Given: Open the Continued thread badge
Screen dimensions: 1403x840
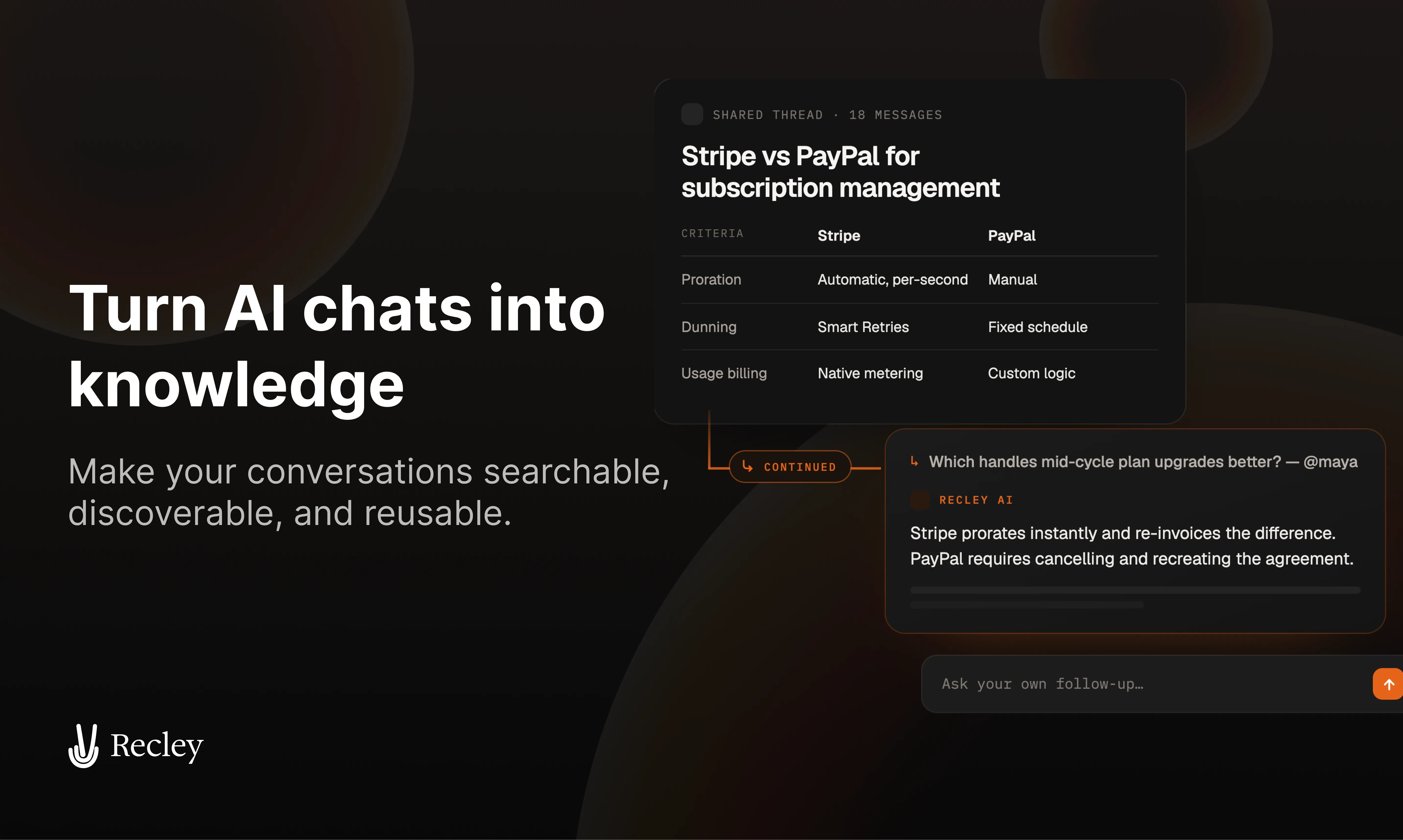Looking at the screenshot, I should pyautogui.click(x=790, y=467).
